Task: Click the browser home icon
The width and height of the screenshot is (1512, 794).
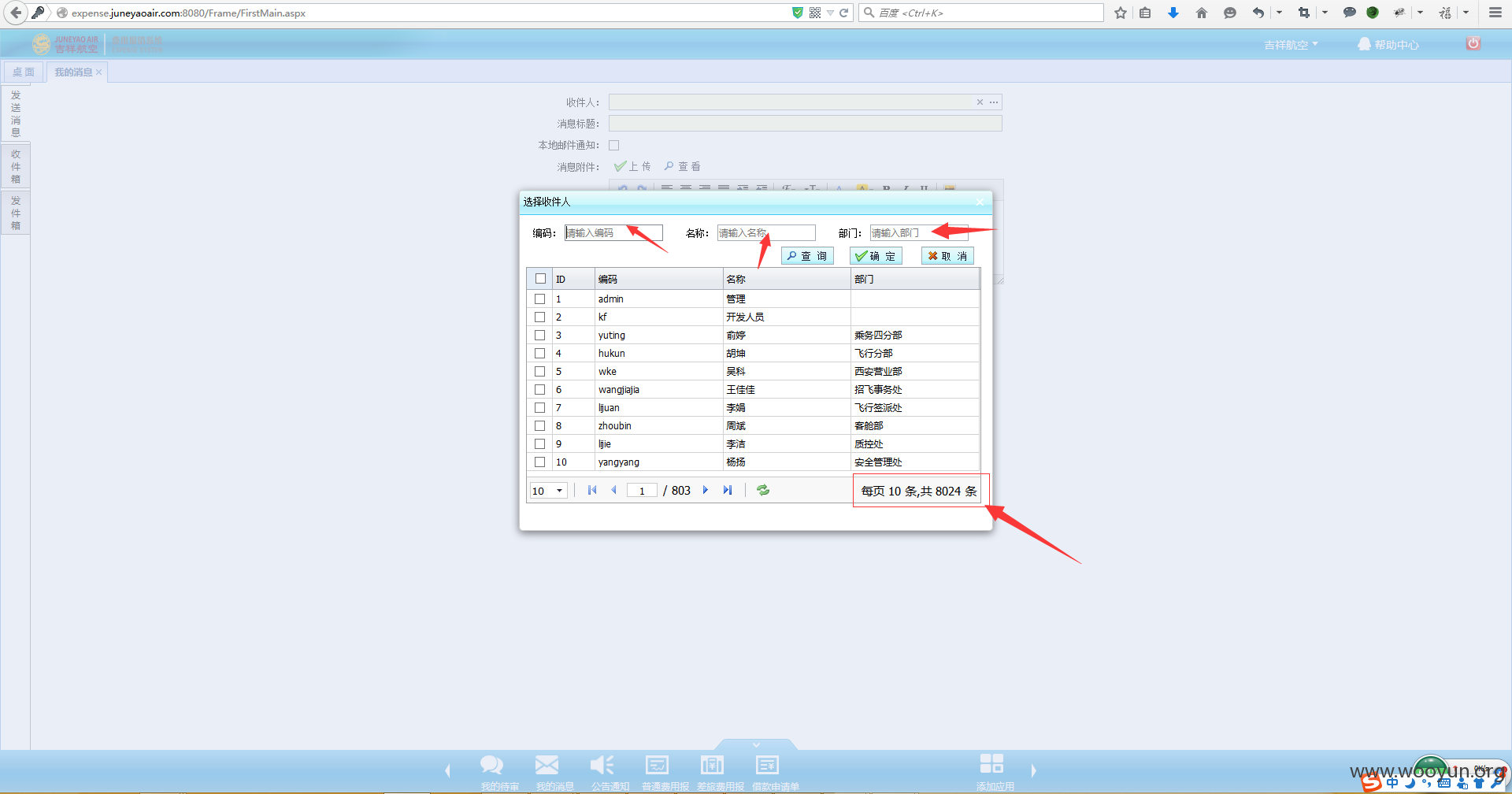Action: tap(1202, 13)
